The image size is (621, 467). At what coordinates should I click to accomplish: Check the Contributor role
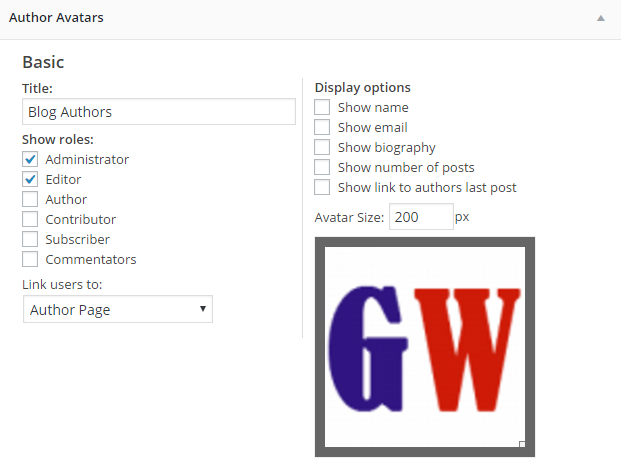tap(30, 219)
